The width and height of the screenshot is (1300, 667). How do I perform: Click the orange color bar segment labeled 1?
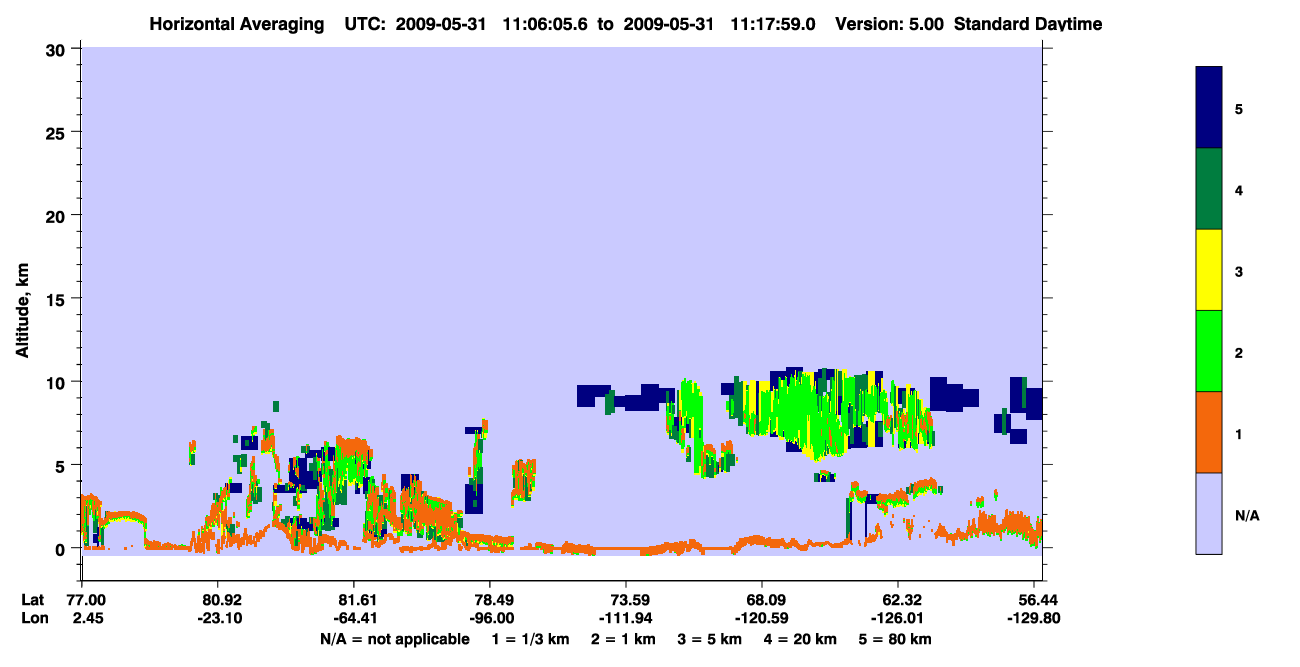click(1209, 432)
